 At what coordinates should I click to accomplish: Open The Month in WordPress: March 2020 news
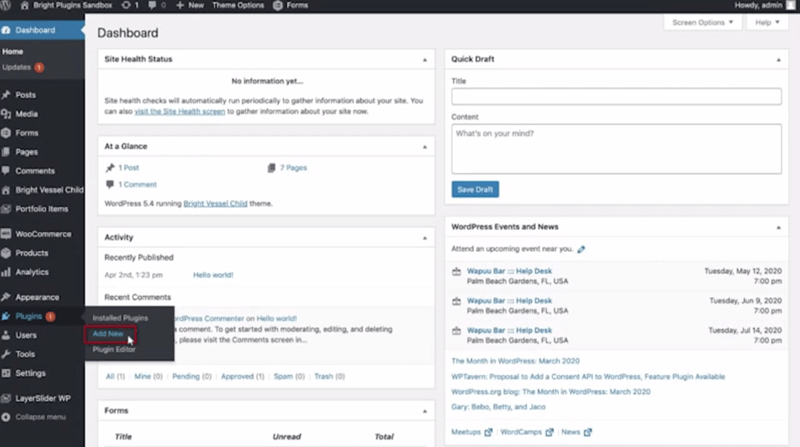pyautogui.click(x=515, y=361)
